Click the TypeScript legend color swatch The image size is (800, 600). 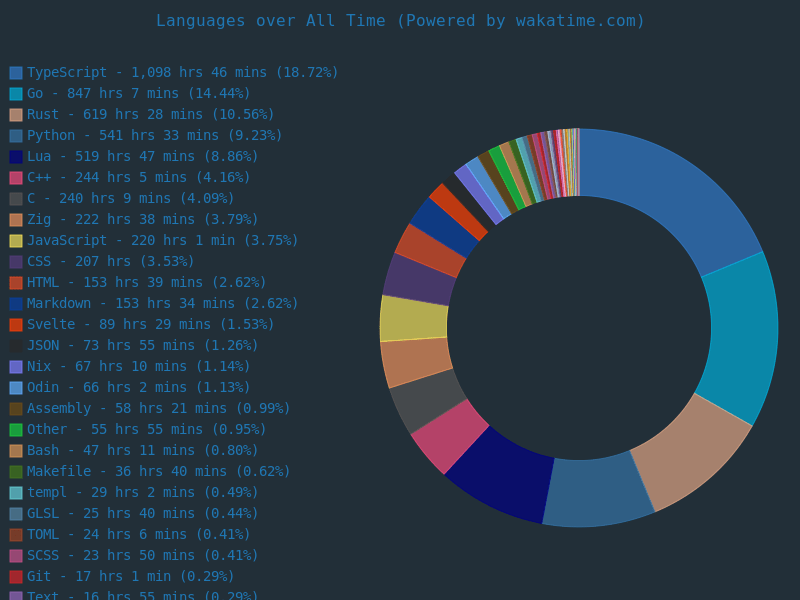point(16,73)
